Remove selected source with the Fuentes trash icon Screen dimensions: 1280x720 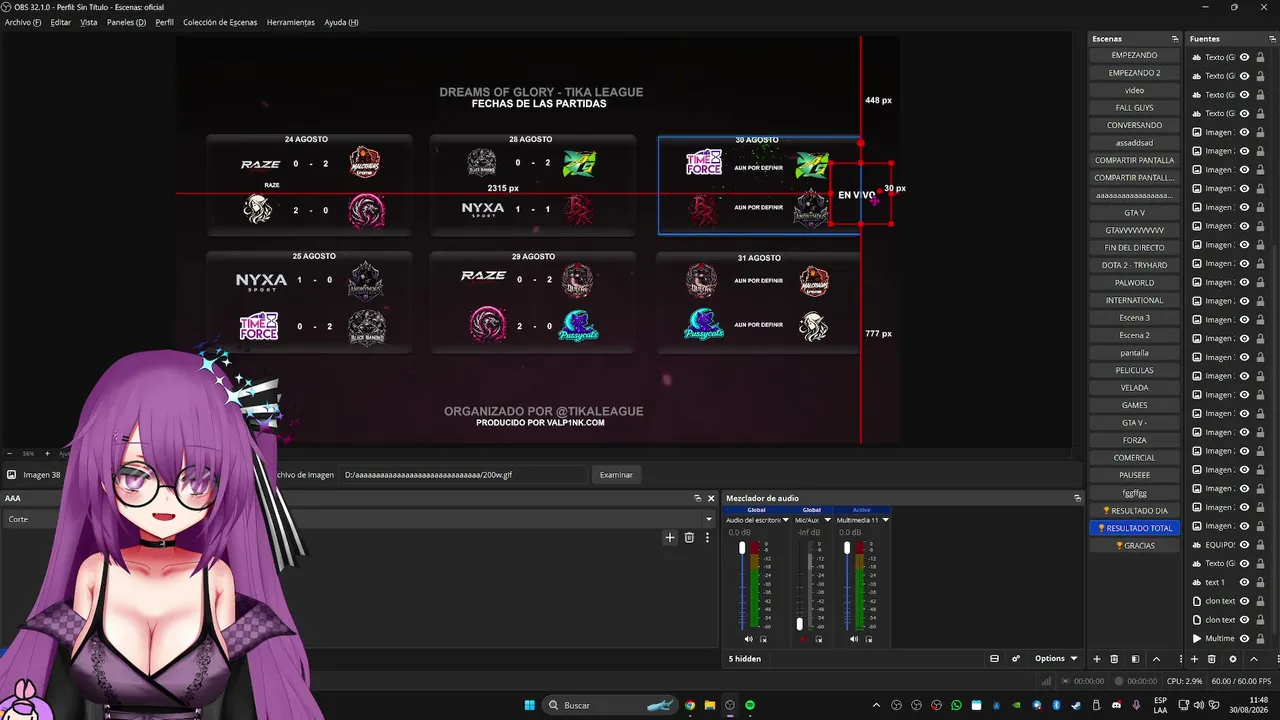1212,659
